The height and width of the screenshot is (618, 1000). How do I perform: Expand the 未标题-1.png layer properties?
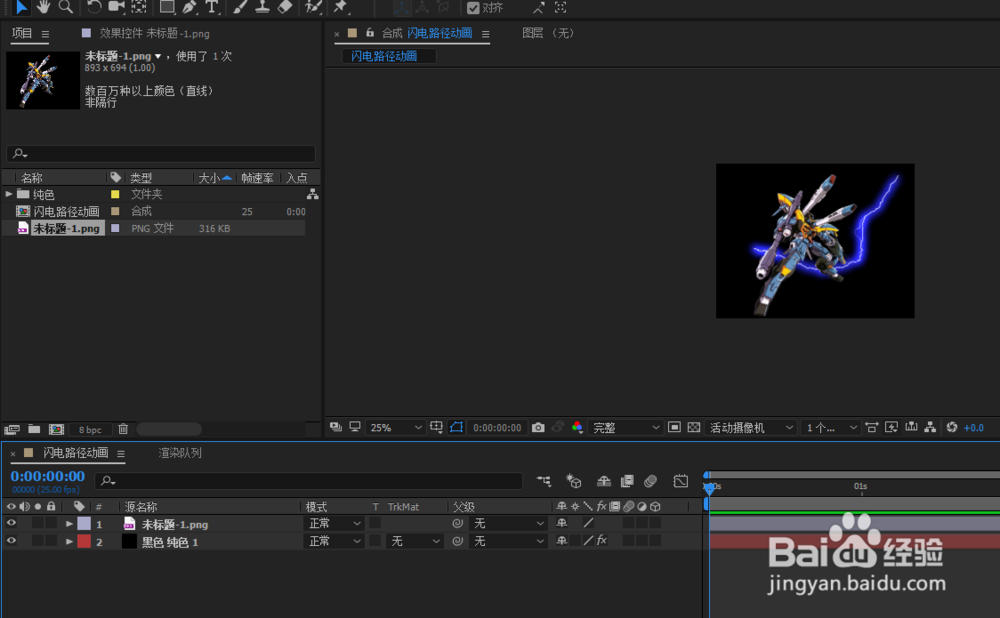(69, 524)
